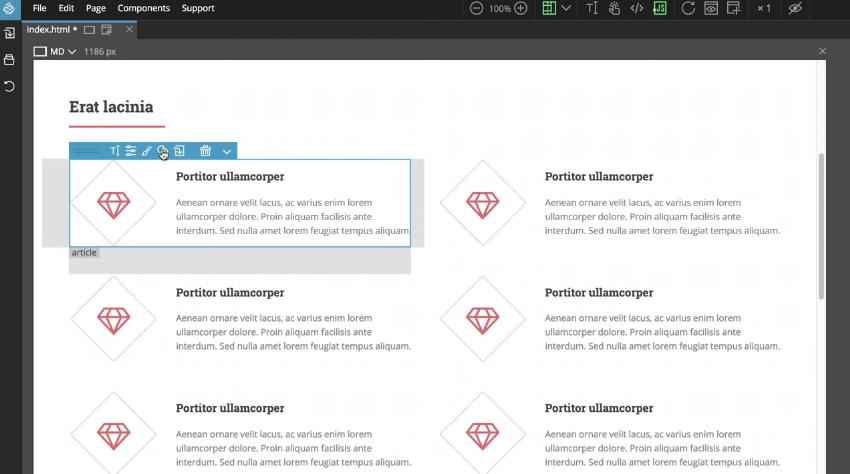Click the zoom out minus icon

tap(476, 8)
